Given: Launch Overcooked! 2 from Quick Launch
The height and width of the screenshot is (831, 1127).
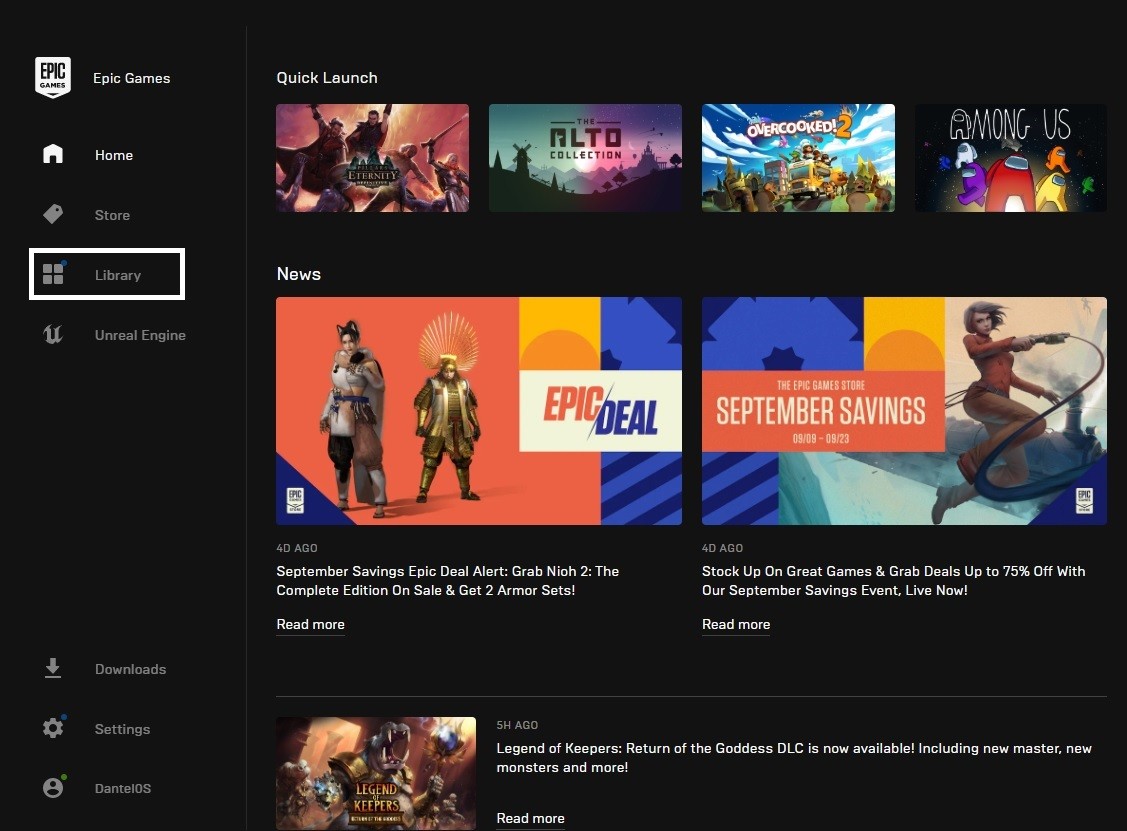Looking at the screenshot, I should click(797, 157).
